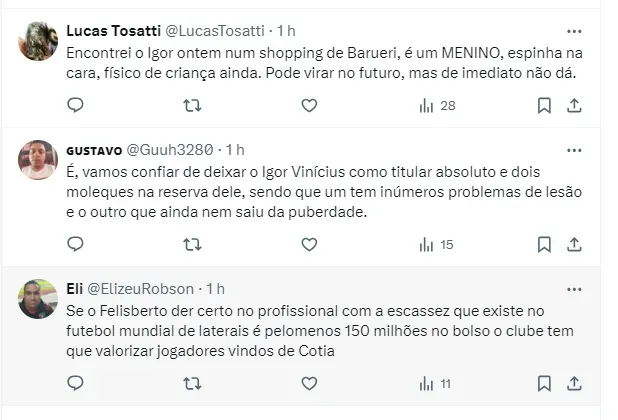Share Lucas Tosatti's tweet
Image resolution: width=618 pixels, height=420 pixels.
pos(574,105)
